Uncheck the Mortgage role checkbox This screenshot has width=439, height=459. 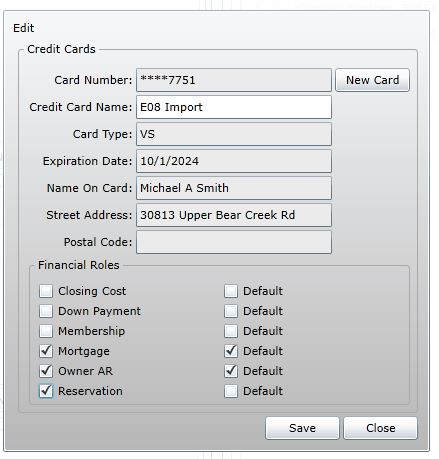coord(46,351)
